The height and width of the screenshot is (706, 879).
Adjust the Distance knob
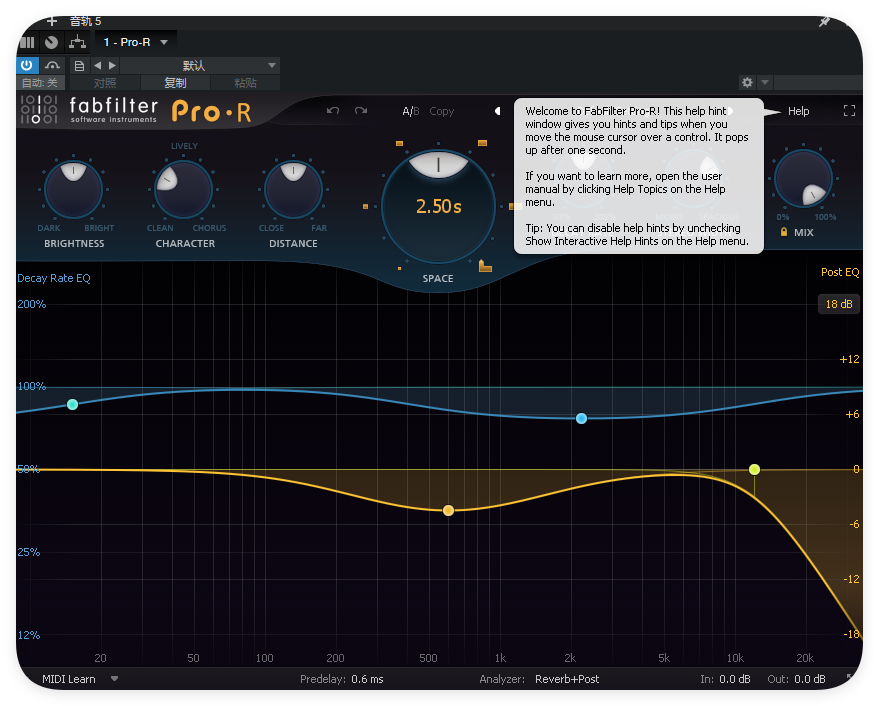click(293, 189)
